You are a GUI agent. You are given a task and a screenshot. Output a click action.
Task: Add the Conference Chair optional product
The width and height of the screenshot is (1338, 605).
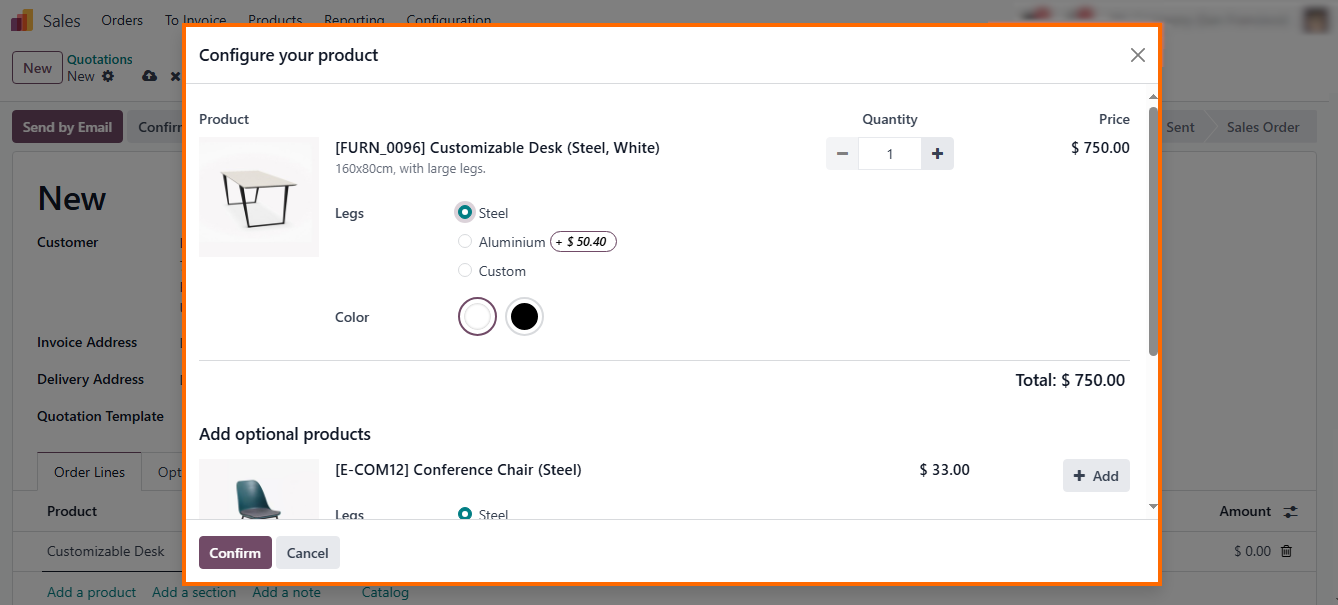point(1096,476)
